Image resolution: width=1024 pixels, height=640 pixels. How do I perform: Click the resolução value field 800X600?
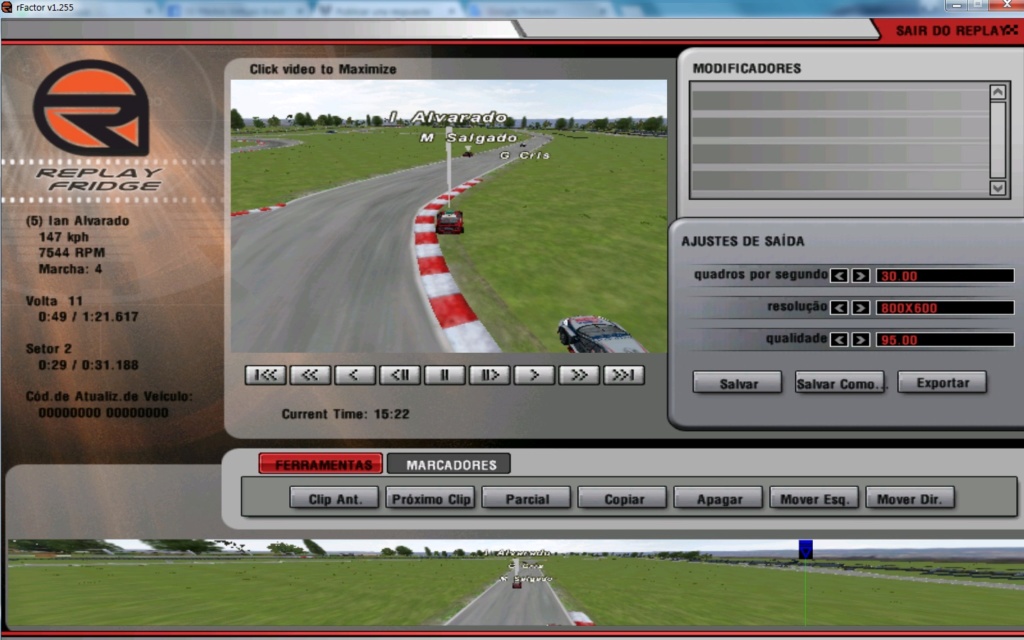(x=945, y=308)
